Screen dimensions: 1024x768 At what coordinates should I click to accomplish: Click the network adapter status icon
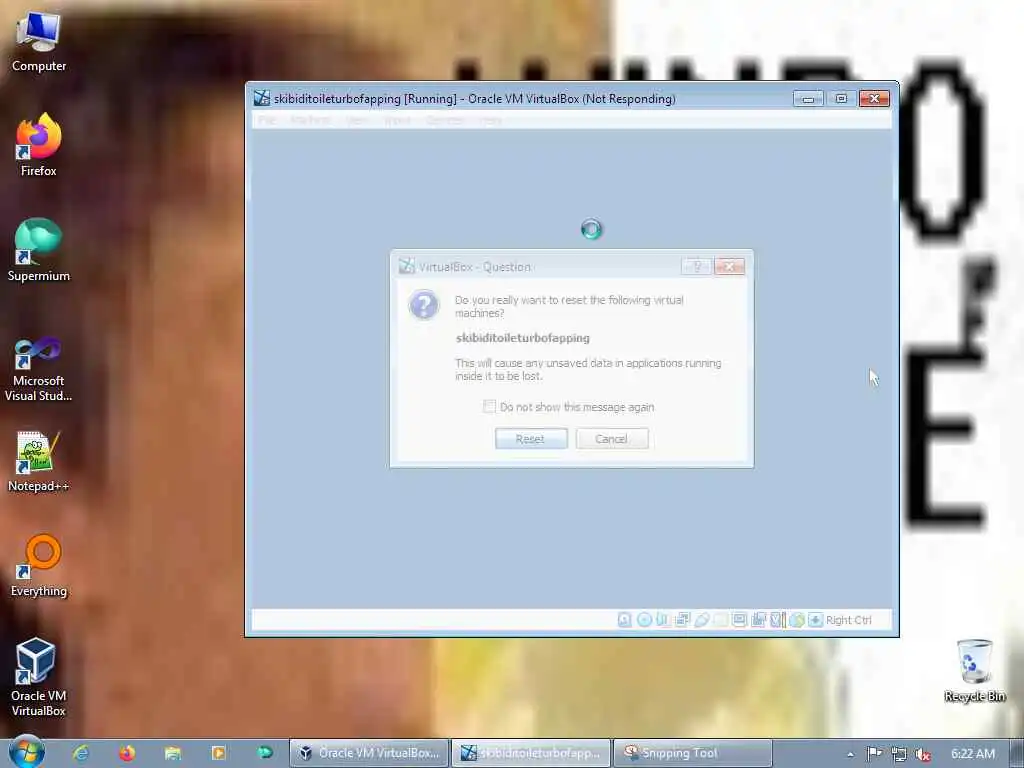click(x=682, y=620)
